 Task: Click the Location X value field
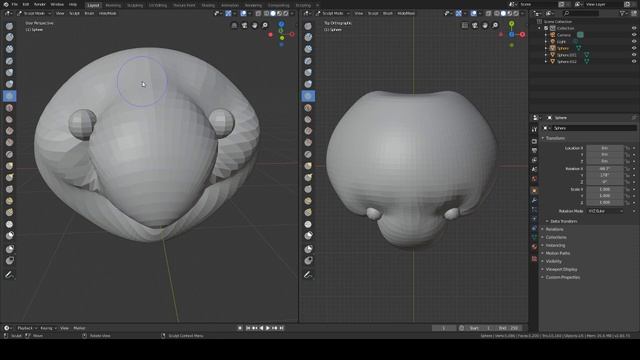605,148
